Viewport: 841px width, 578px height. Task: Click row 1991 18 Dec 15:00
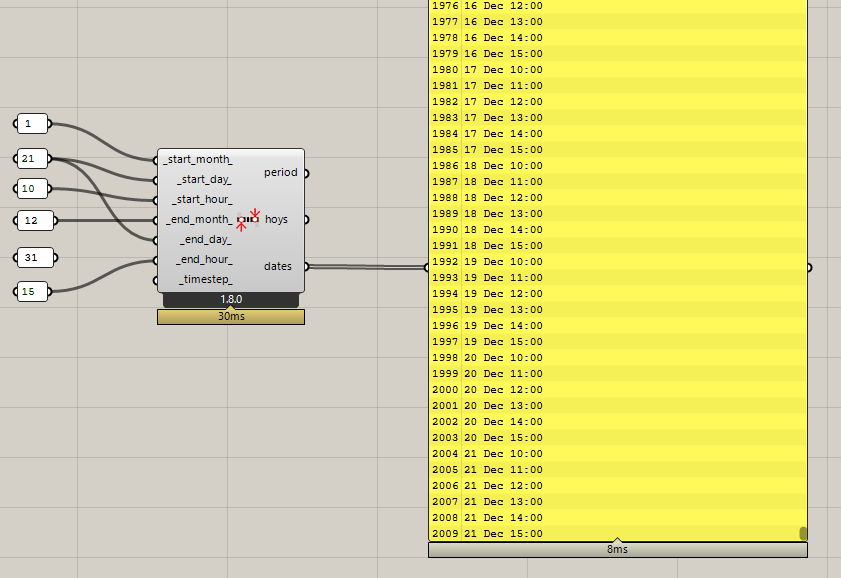coord(618,246)
